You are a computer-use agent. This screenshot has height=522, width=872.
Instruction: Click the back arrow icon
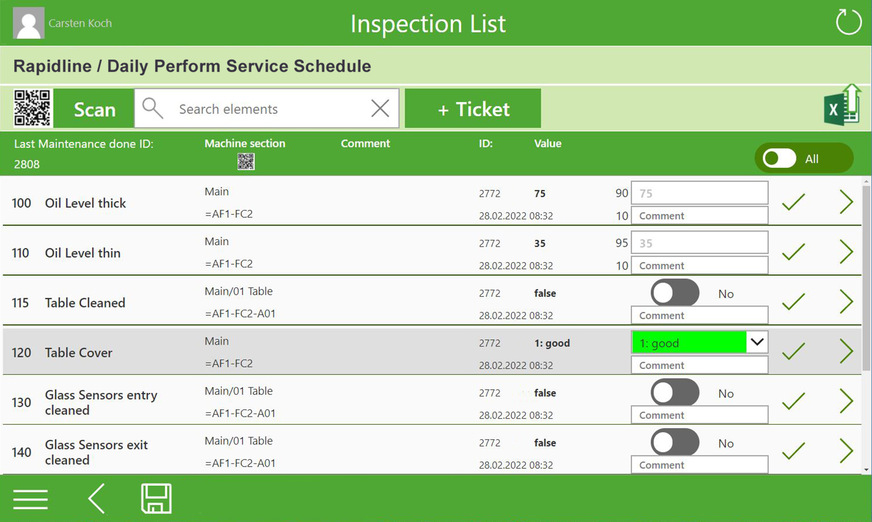(96, 498)
